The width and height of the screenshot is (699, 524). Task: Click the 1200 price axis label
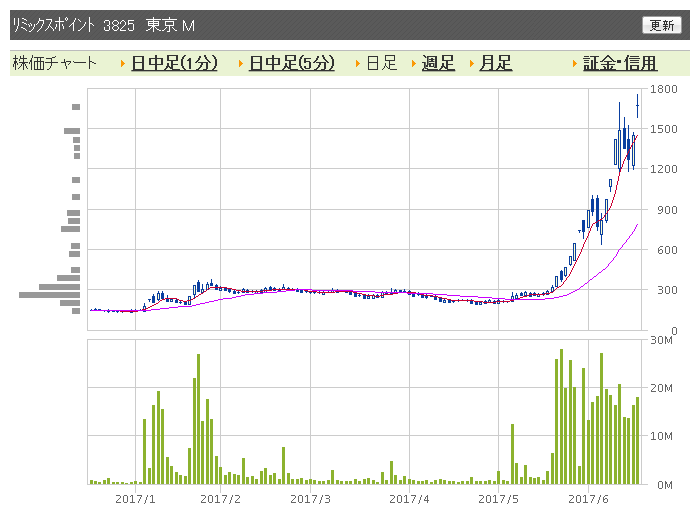[663, 169]
